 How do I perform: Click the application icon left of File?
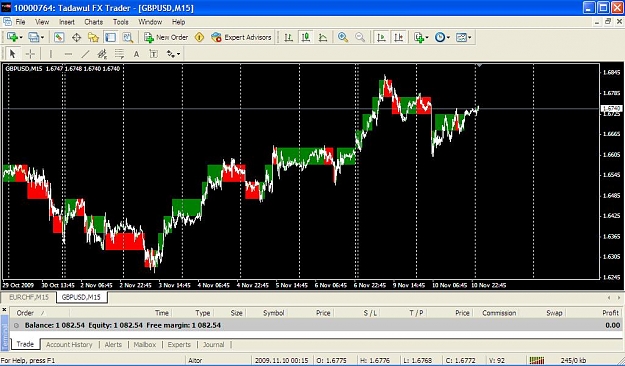click(7, 22)
